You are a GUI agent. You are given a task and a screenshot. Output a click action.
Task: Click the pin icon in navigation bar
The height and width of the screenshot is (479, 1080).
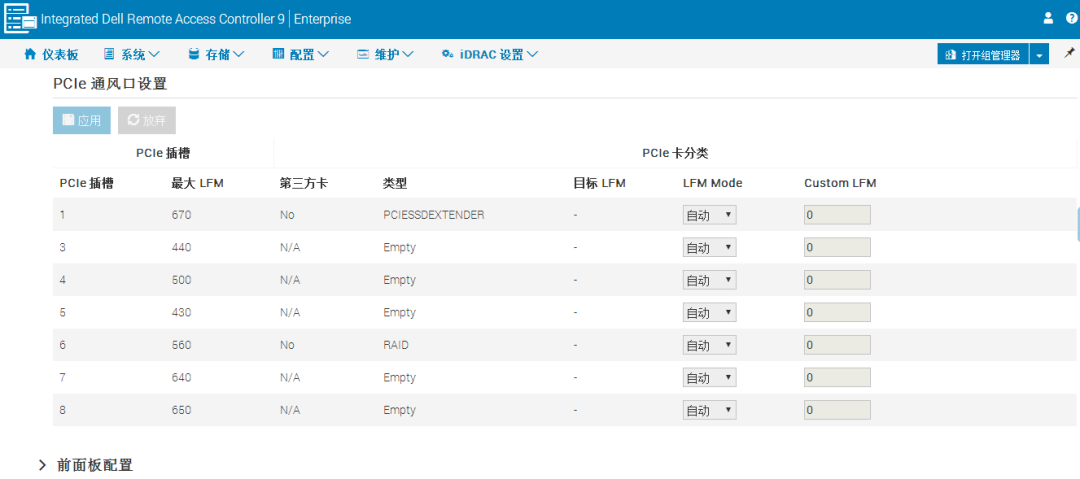(x=1069, y=53)
